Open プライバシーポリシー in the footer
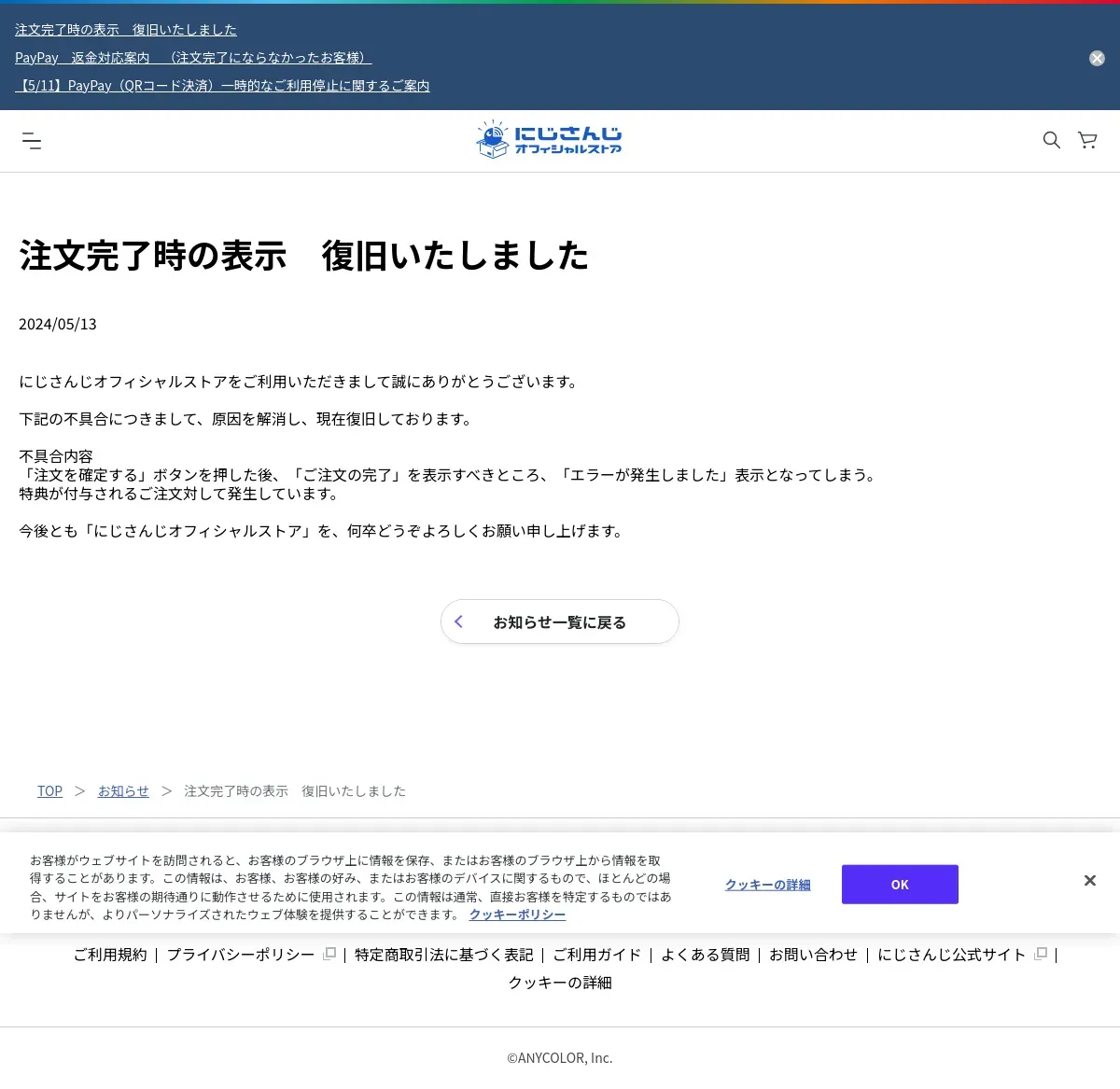1120x1089 pixels. point(241,955)
